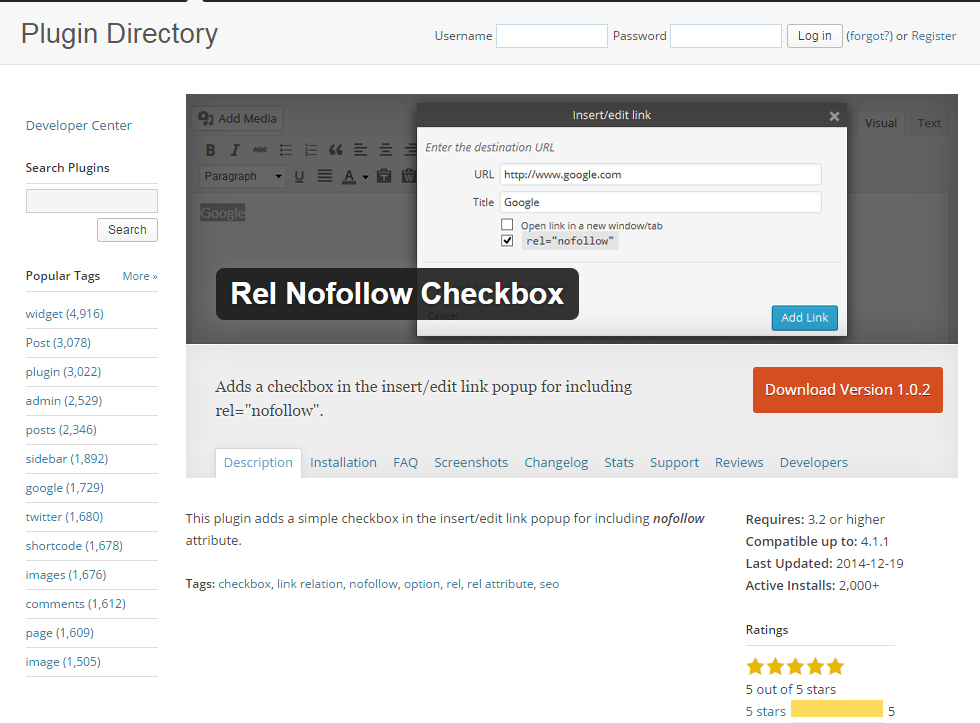Toggle Italic formatting icon in editor toolbar

[x=235, y=150]
